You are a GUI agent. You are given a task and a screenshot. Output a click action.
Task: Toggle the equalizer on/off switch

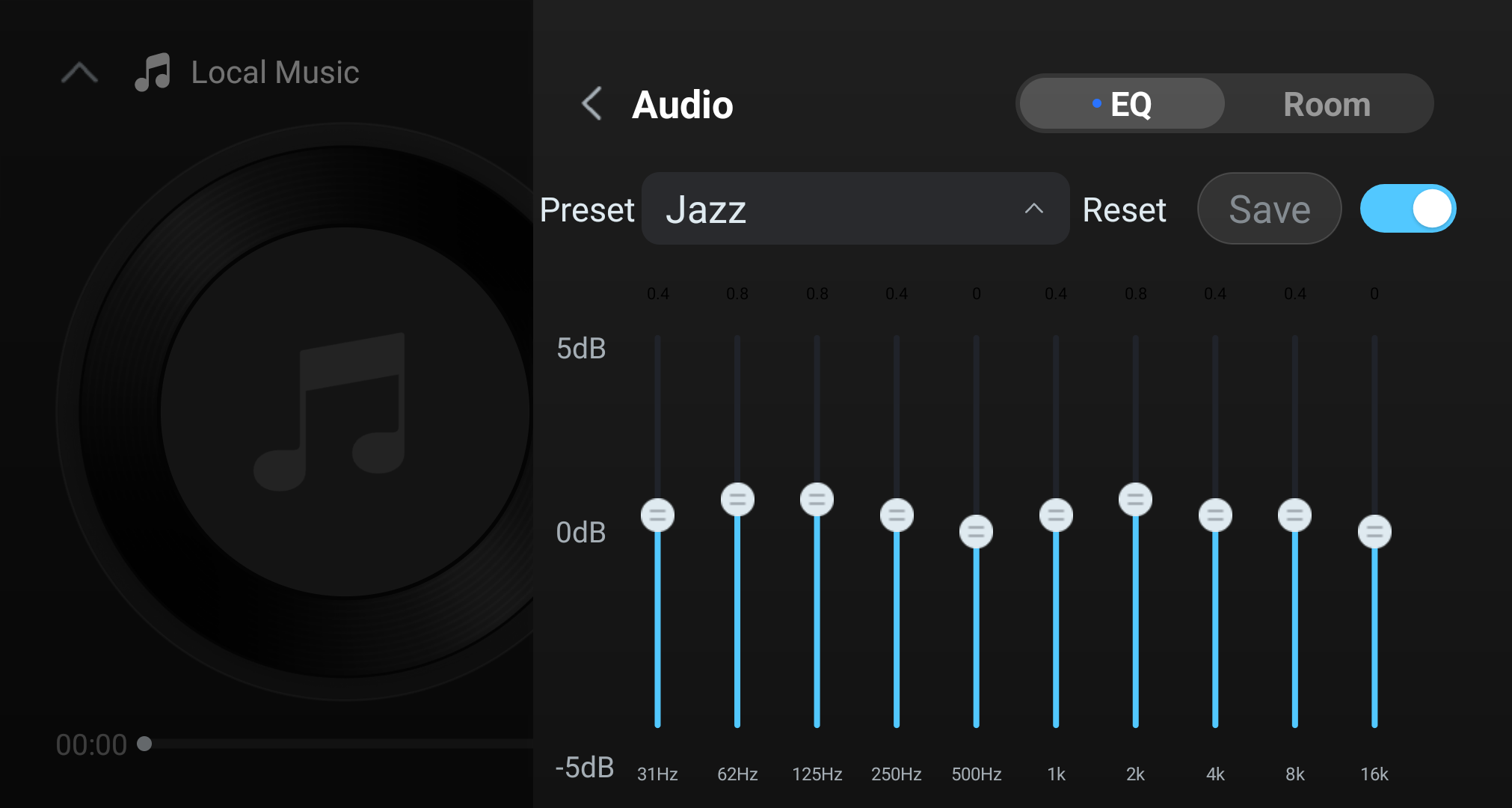coord(1407,209)
